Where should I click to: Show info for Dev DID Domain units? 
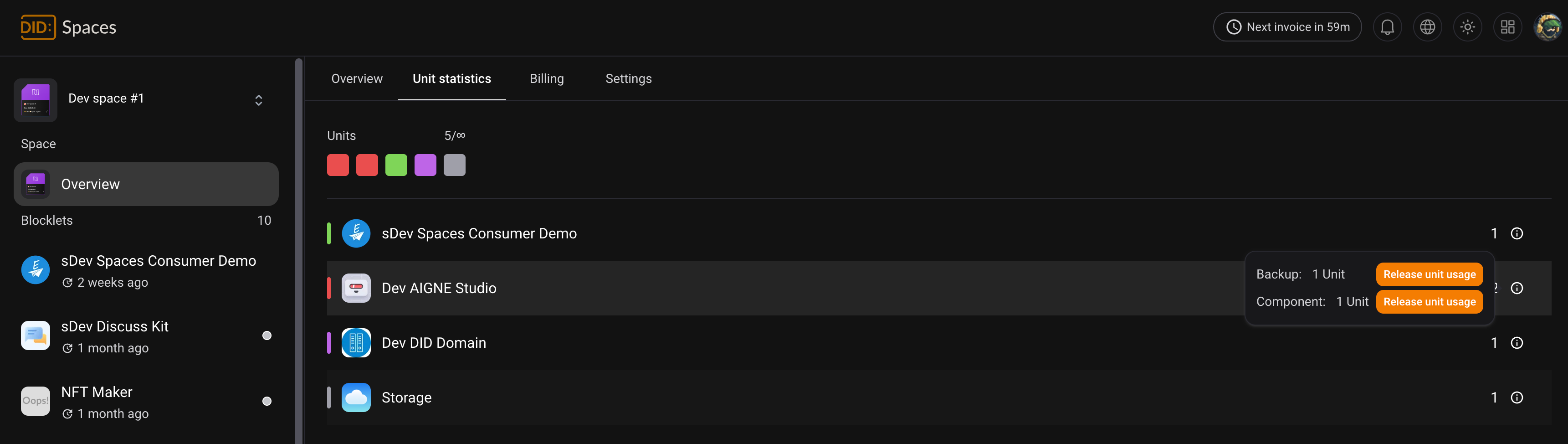(x=1517, y=343)
